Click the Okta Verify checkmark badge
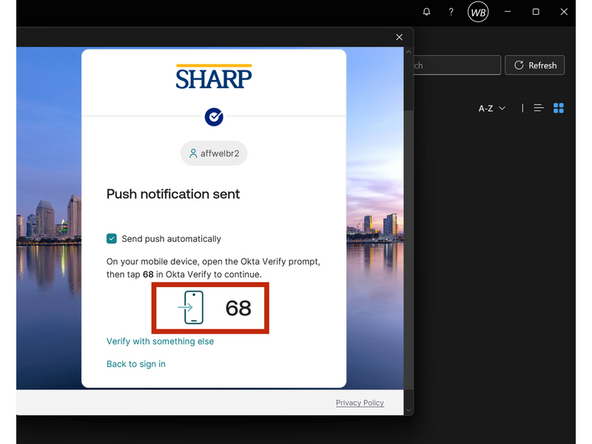This screenshot has width=592, height=444. [214, 117]
